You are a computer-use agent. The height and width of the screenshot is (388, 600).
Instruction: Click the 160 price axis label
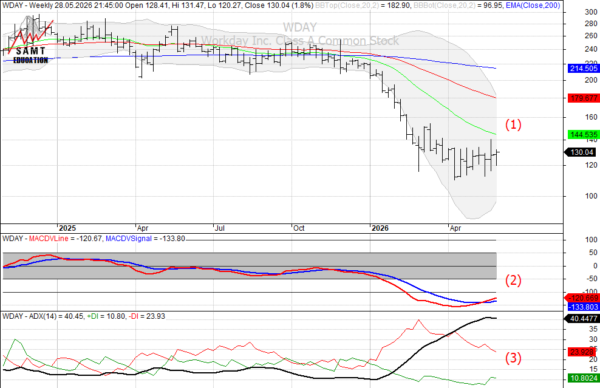click(591, 117)
